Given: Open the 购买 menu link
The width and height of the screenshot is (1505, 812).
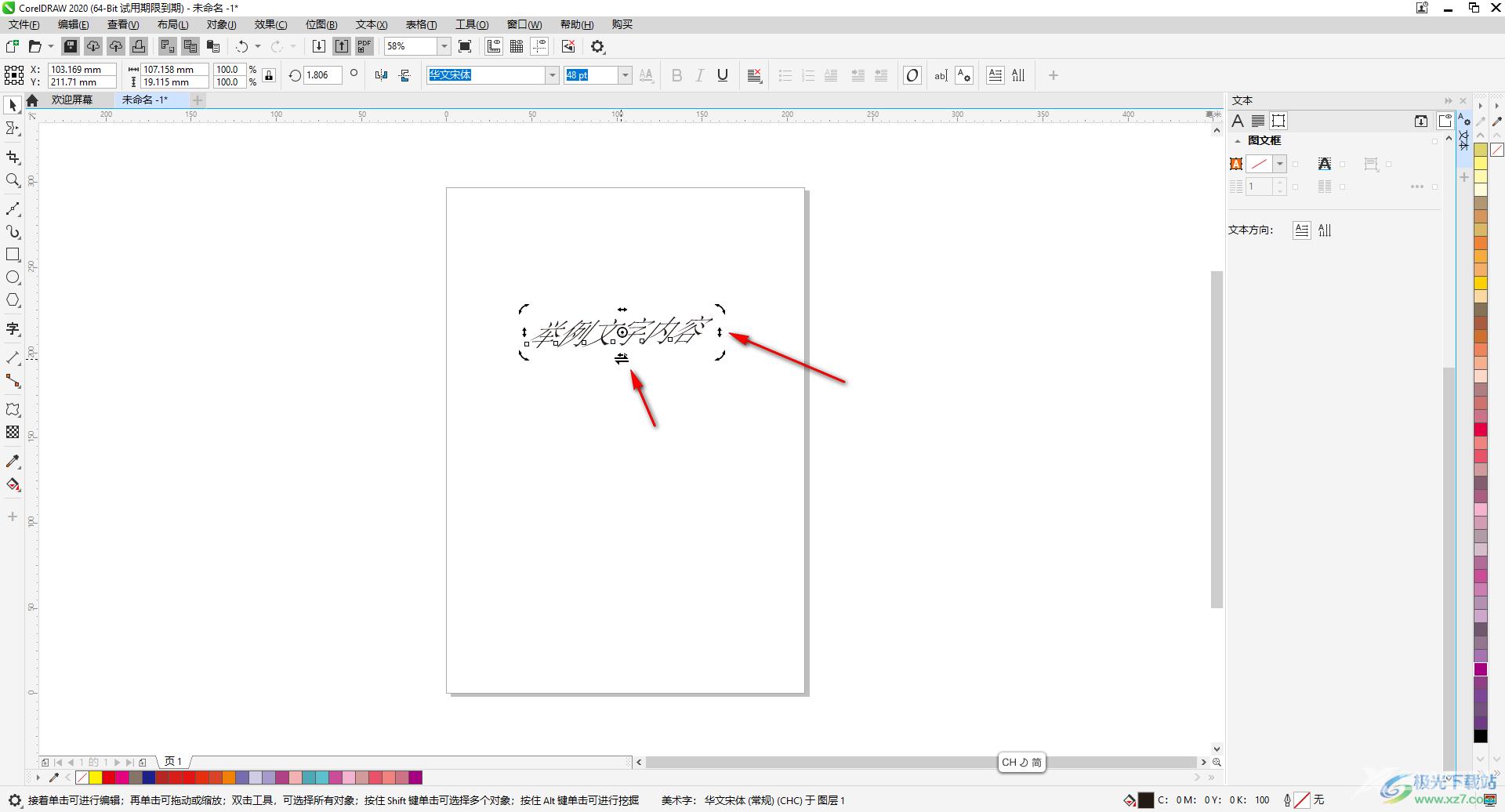Looking at the screenshot, I should (x=622, y=24).
